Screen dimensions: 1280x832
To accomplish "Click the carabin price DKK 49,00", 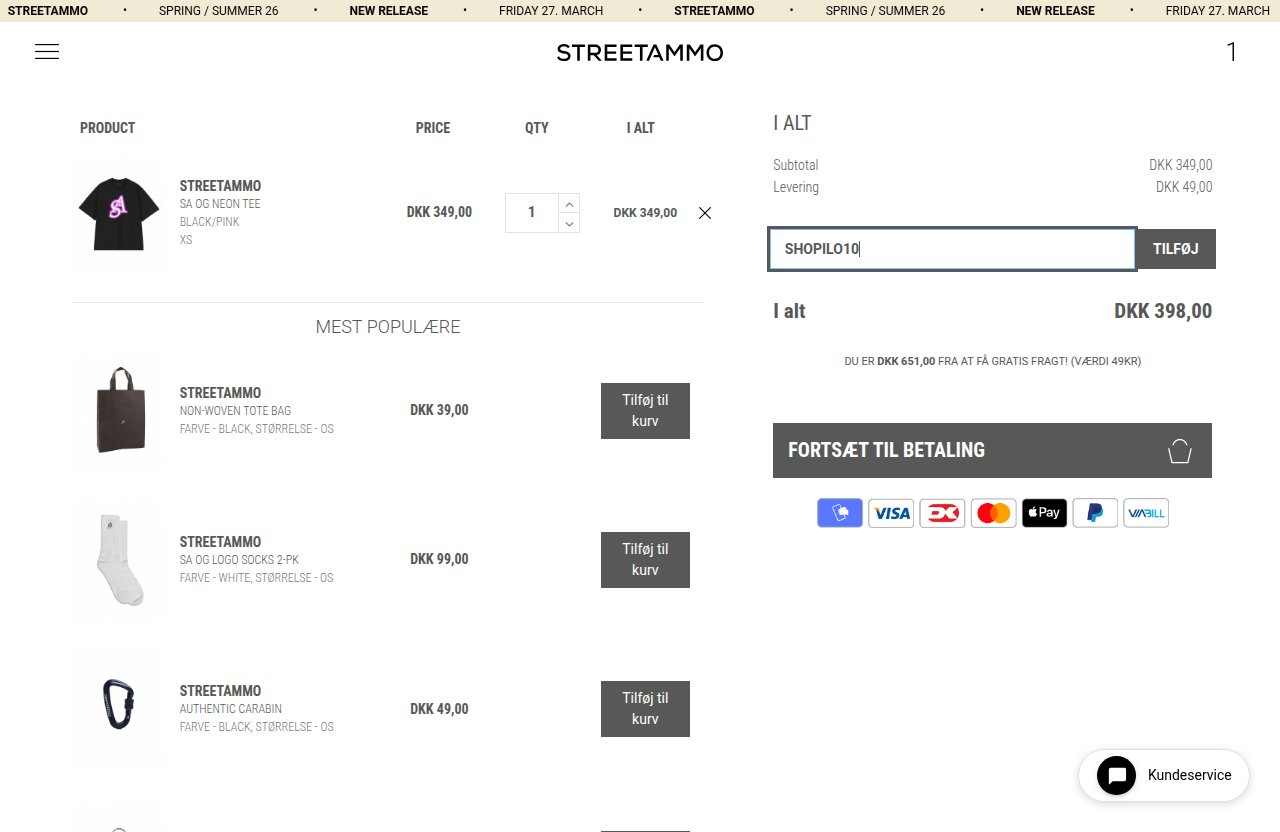I will click(x=439, y=708).
